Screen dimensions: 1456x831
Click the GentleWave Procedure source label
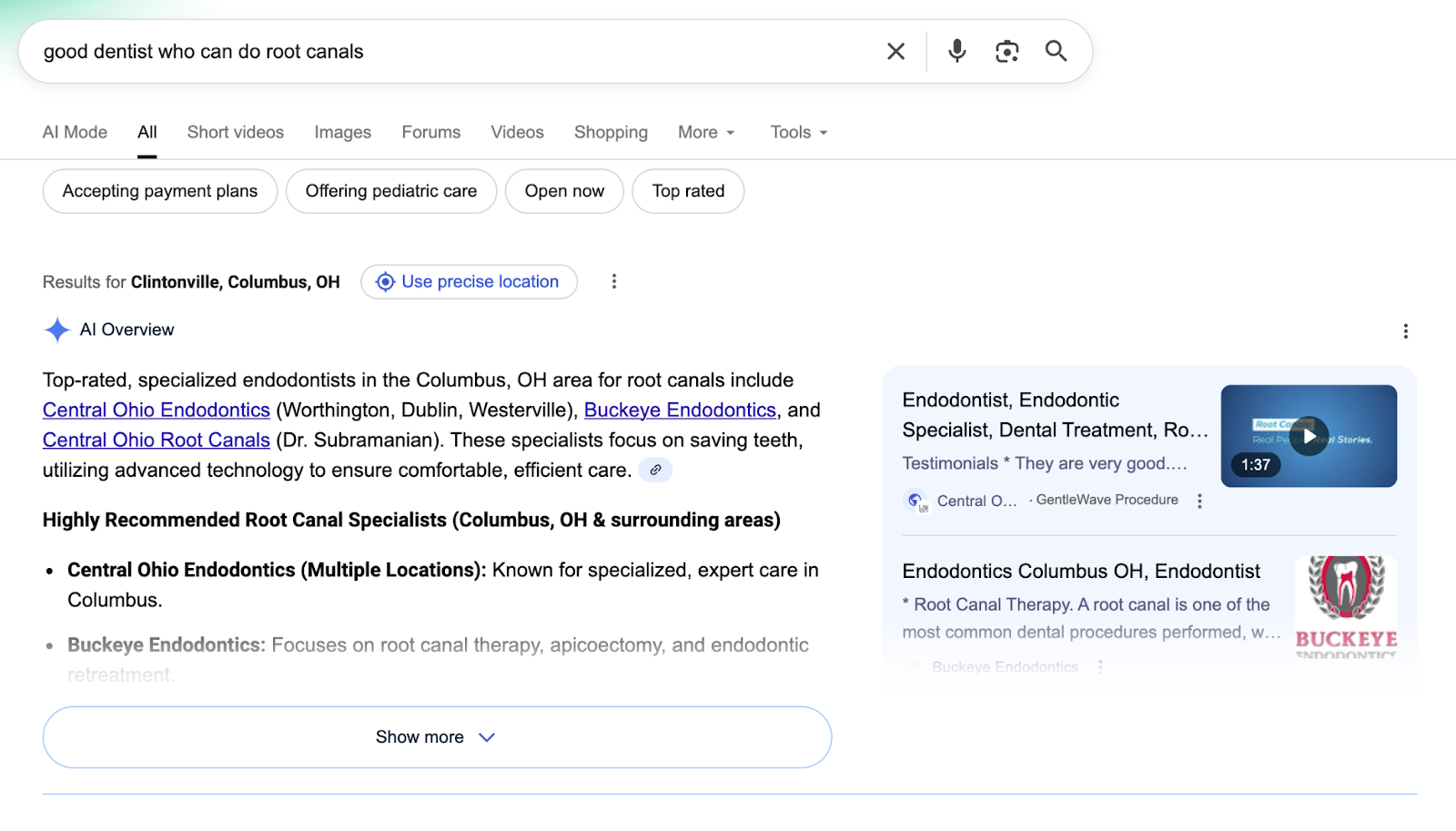click(x=1107, y=501)
